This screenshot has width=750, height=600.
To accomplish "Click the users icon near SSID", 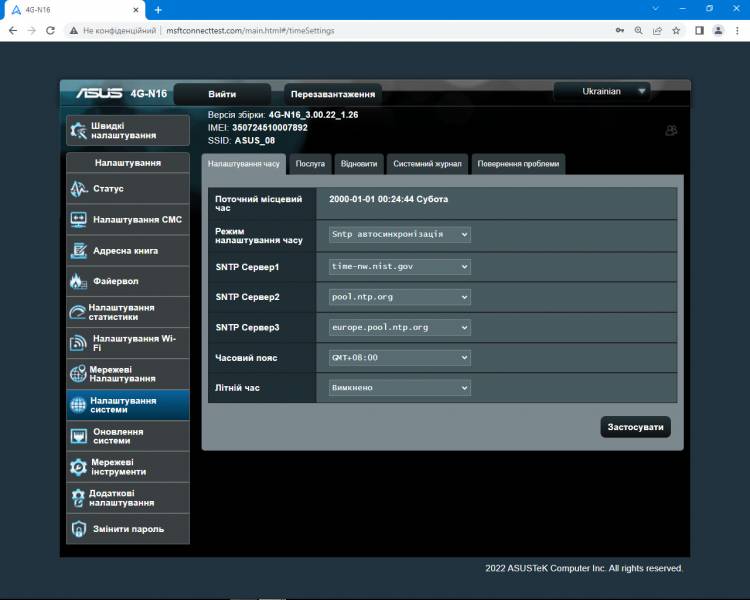I will click(671, 130).
